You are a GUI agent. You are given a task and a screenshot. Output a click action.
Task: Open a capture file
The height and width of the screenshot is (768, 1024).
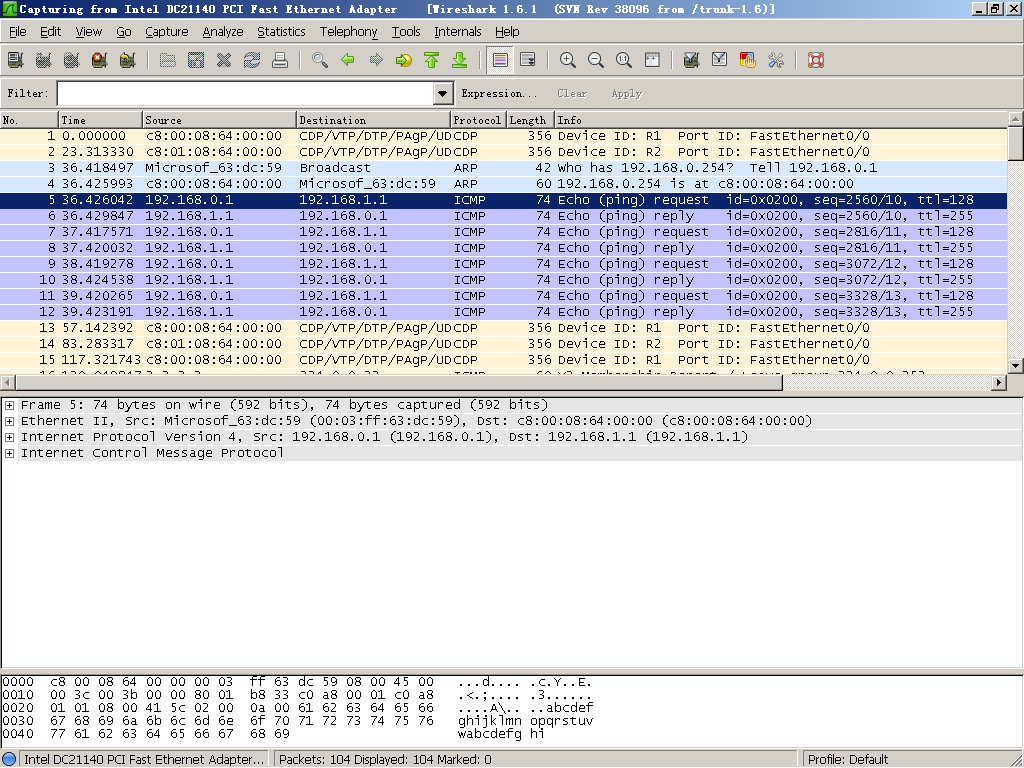pos(168,60)
